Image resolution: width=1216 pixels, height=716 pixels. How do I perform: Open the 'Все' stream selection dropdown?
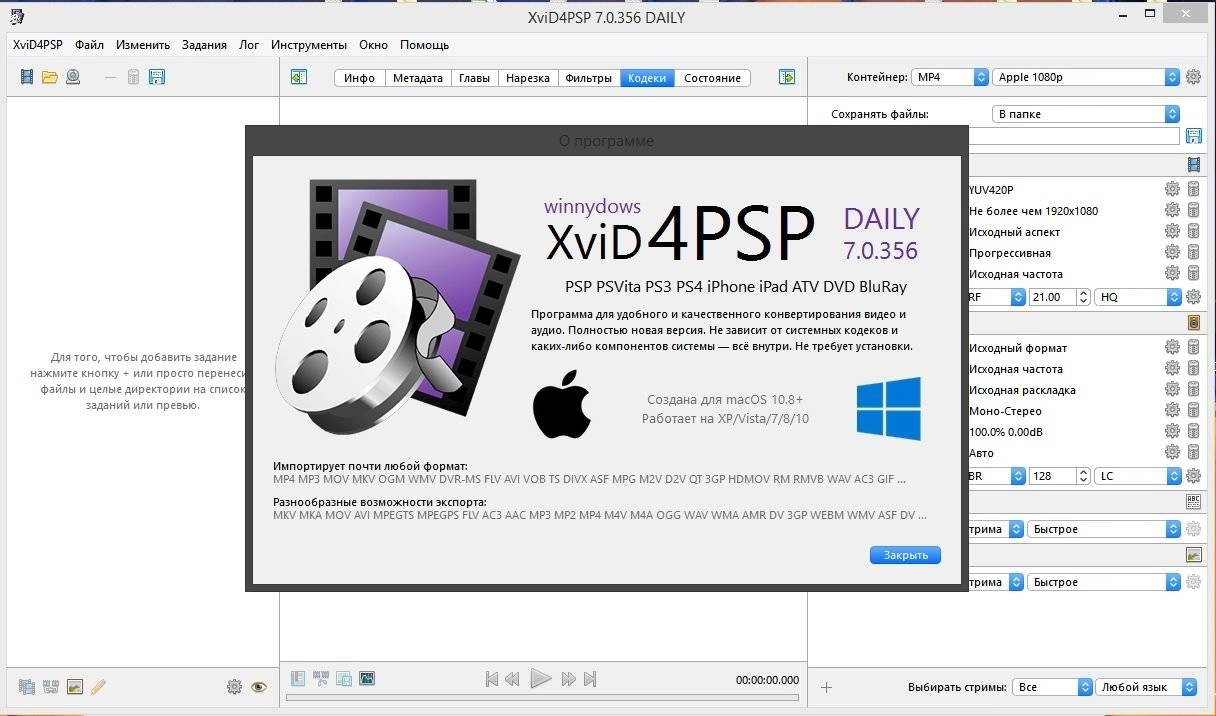(x=1052, y=687)
